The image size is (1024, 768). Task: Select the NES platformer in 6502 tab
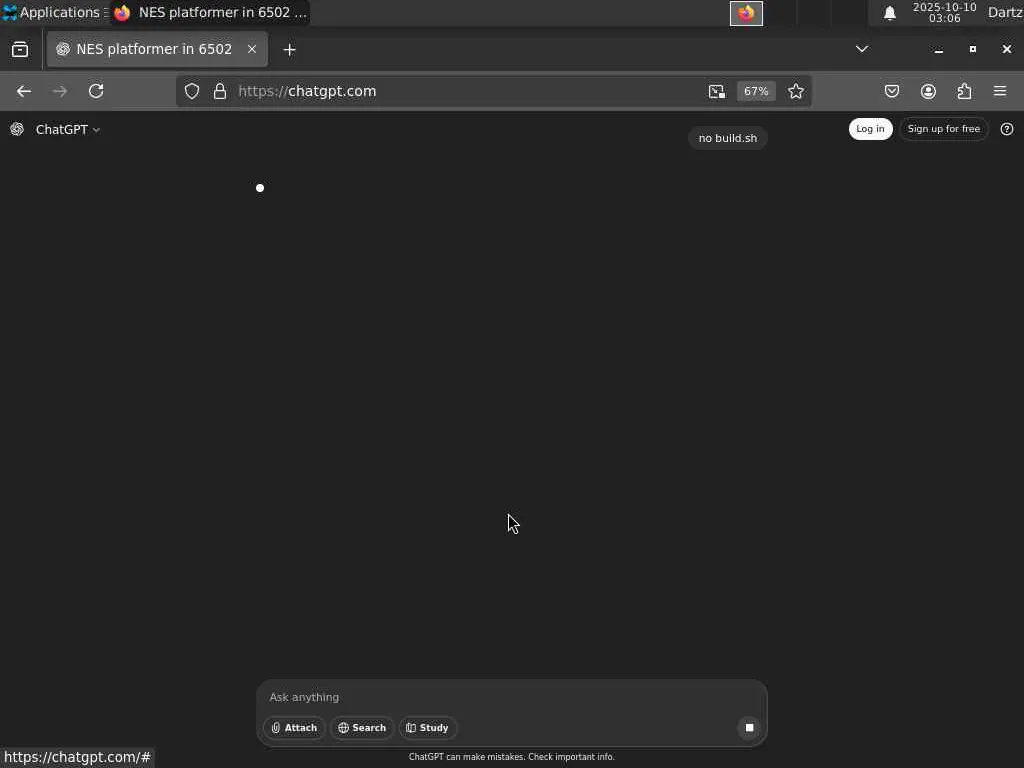pos(157,50)
